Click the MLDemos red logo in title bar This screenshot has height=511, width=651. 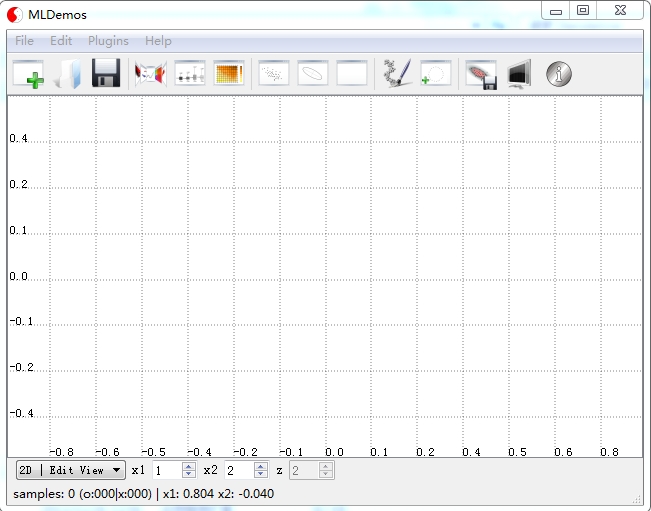coord(15,15)
